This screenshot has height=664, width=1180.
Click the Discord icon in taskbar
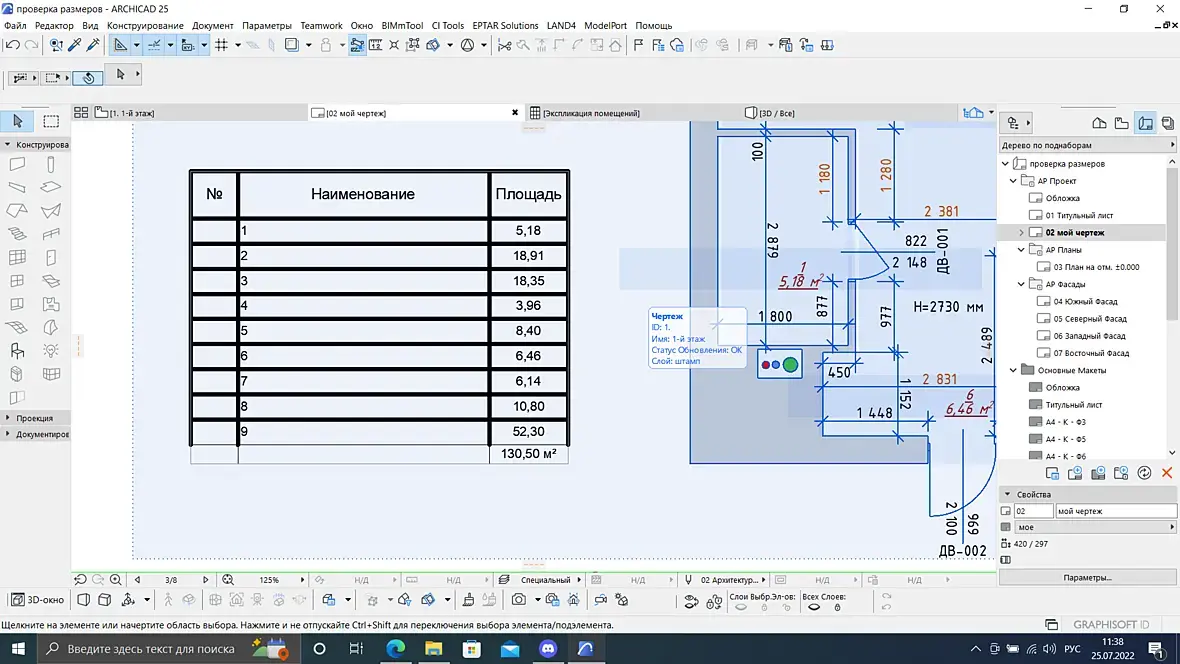[548, 648]
